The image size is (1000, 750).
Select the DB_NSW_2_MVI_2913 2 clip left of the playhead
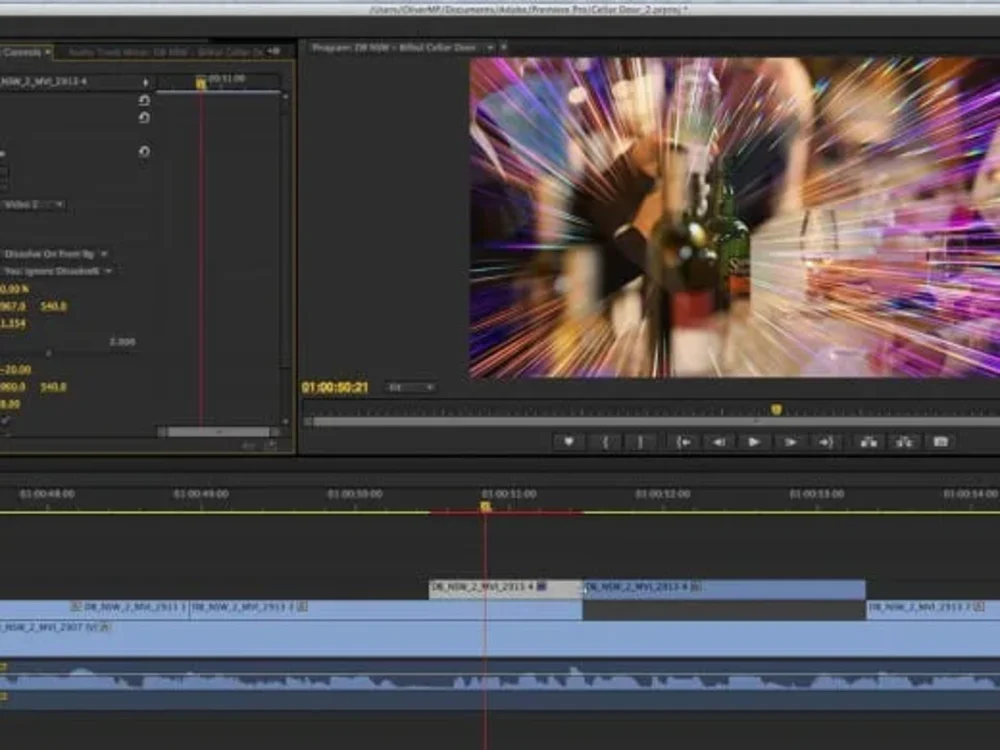point(386,608)
